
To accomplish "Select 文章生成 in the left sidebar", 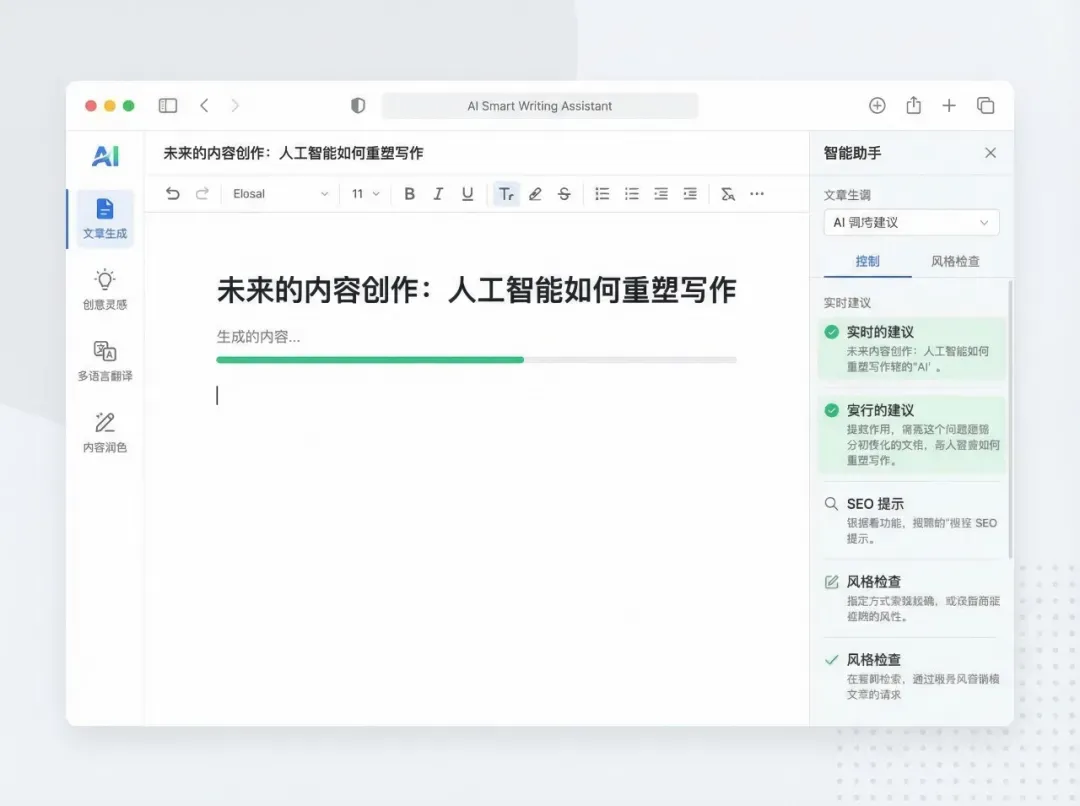I will 105,218.
